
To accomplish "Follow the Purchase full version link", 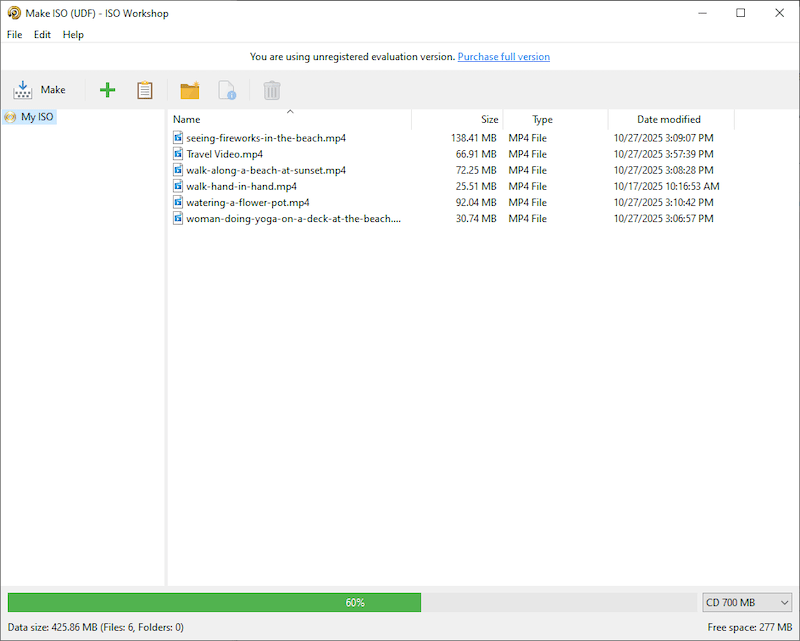I will tap(503, 57).
